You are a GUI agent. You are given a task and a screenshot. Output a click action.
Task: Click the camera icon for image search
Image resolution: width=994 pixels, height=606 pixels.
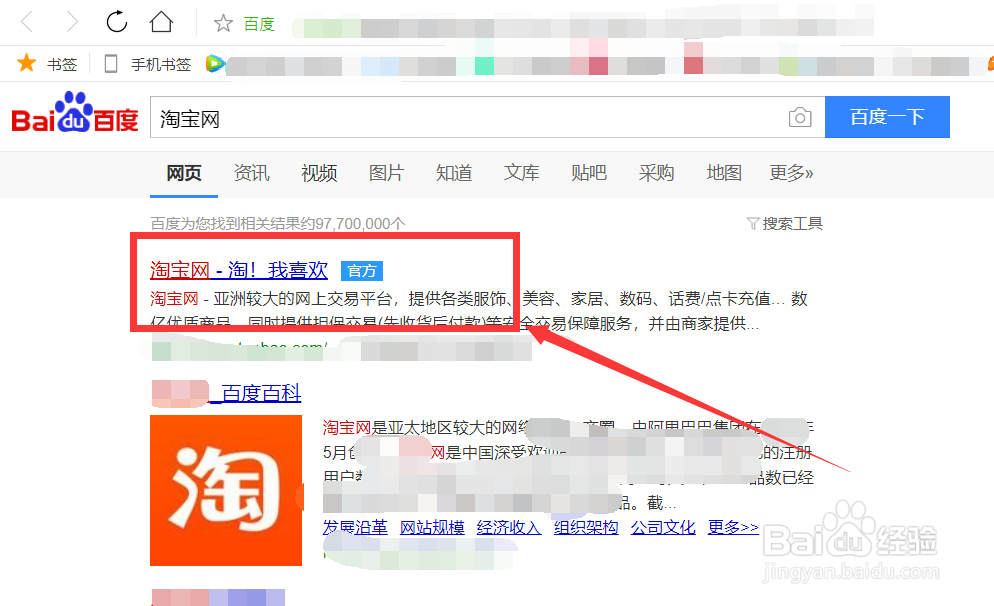click(800, 117)
